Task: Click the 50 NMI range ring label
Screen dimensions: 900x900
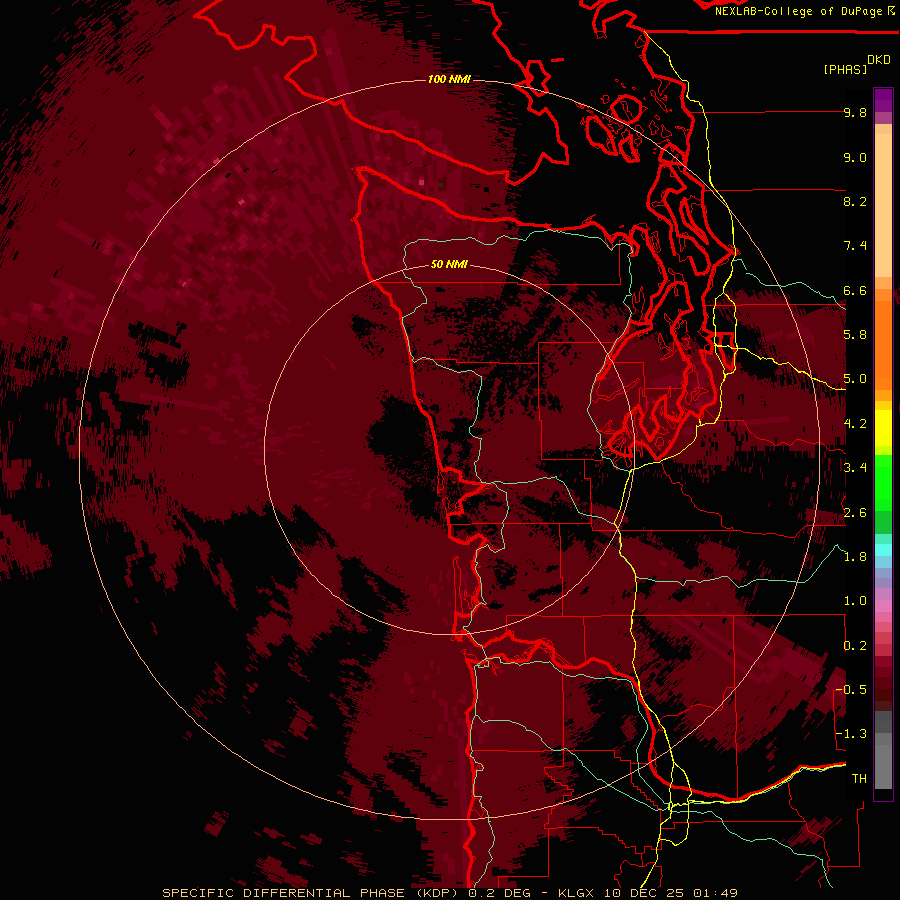Action: point(449,264)
